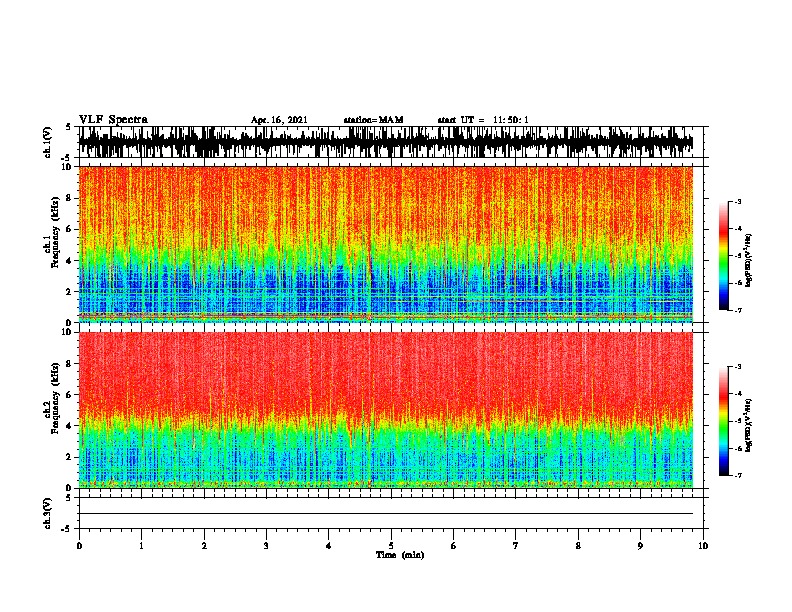Click the "0" tick on the time axis

coord(79,546)
